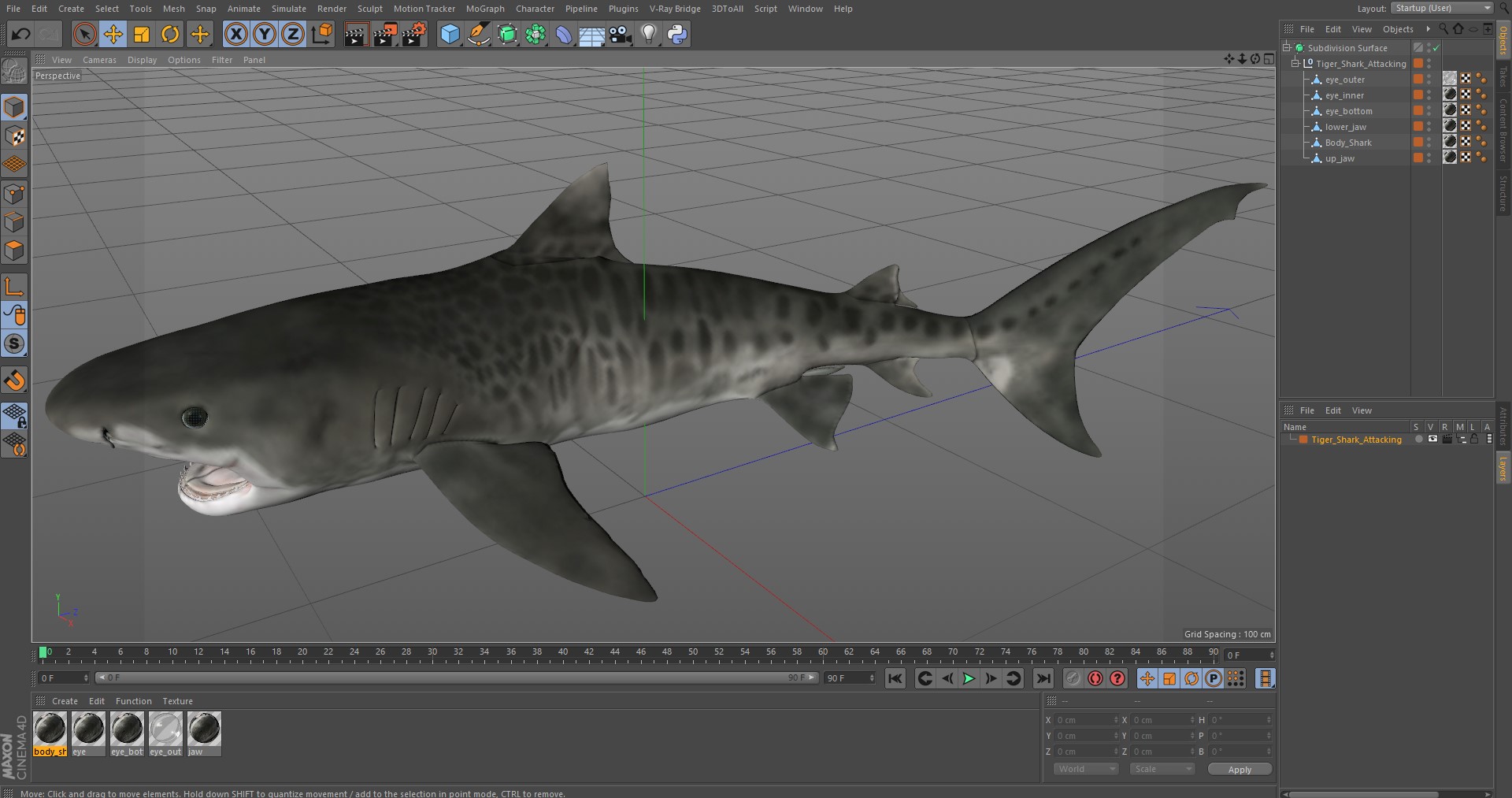
Task: Open the Python script icon
Action: tap(677, 34)
